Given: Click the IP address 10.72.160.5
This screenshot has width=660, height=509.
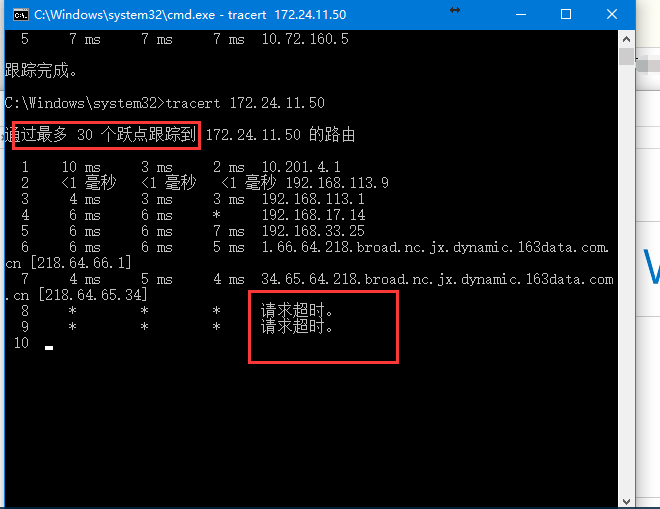Looking at the screenshot, I should [305, 39].
